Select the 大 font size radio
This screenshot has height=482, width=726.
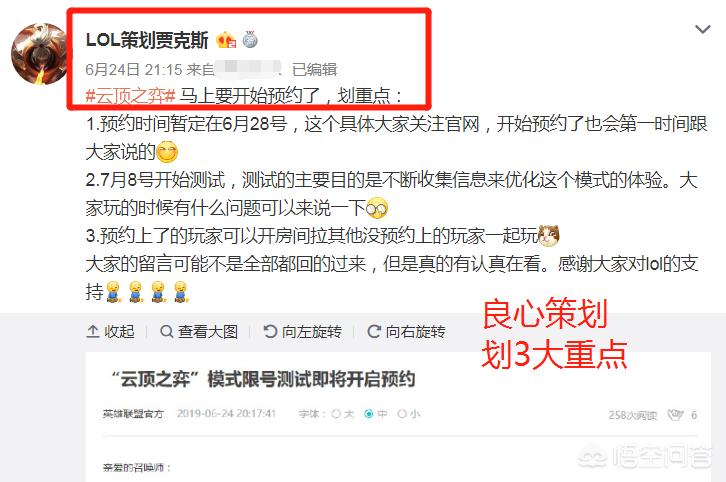(336, 414)
